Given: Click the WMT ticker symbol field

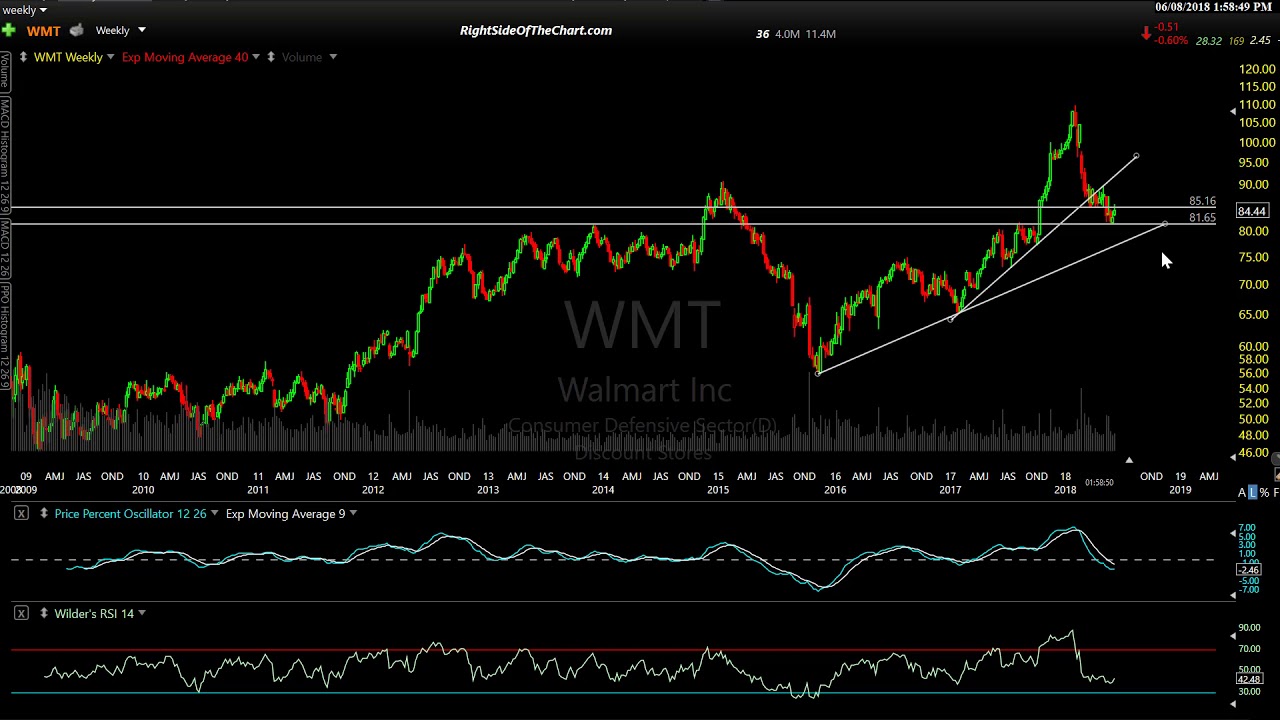Looking at the screenshot, I should click(x=43, y=31).
